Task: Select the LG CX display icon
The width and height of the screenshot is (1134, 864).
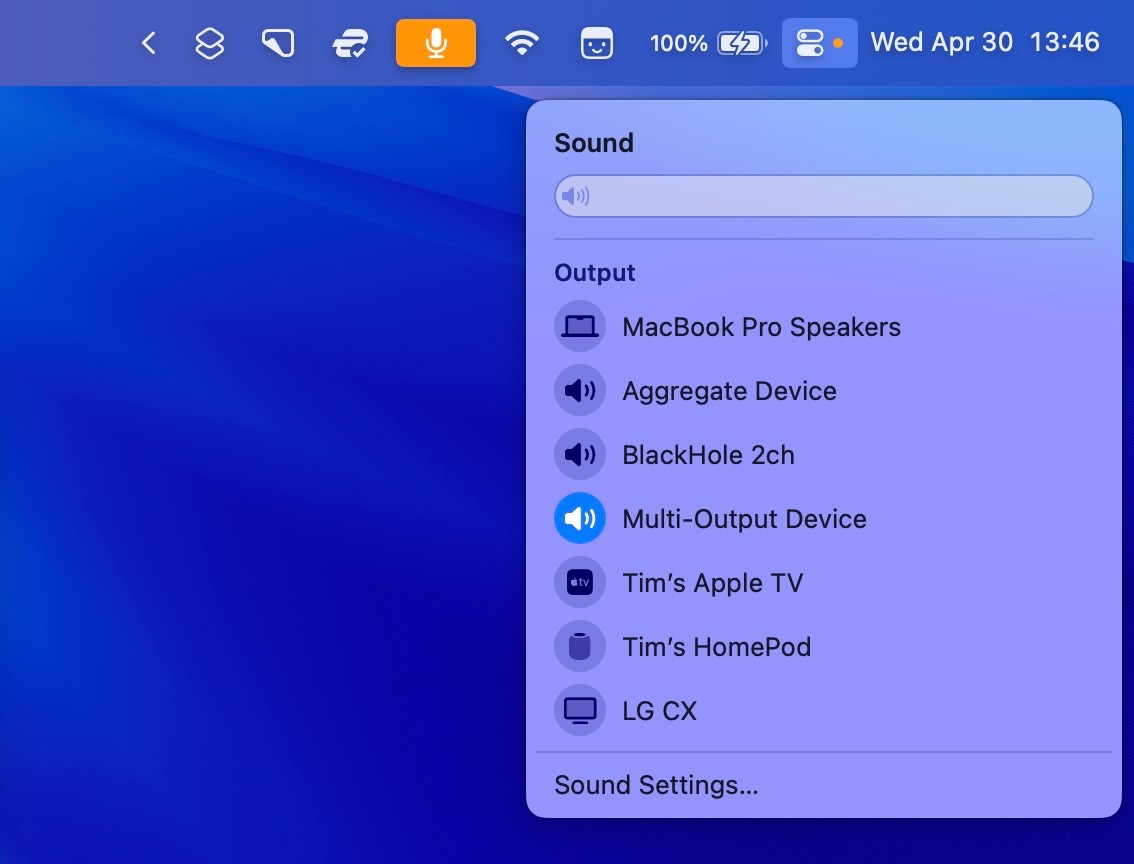Action: click(x=580, y=710)
